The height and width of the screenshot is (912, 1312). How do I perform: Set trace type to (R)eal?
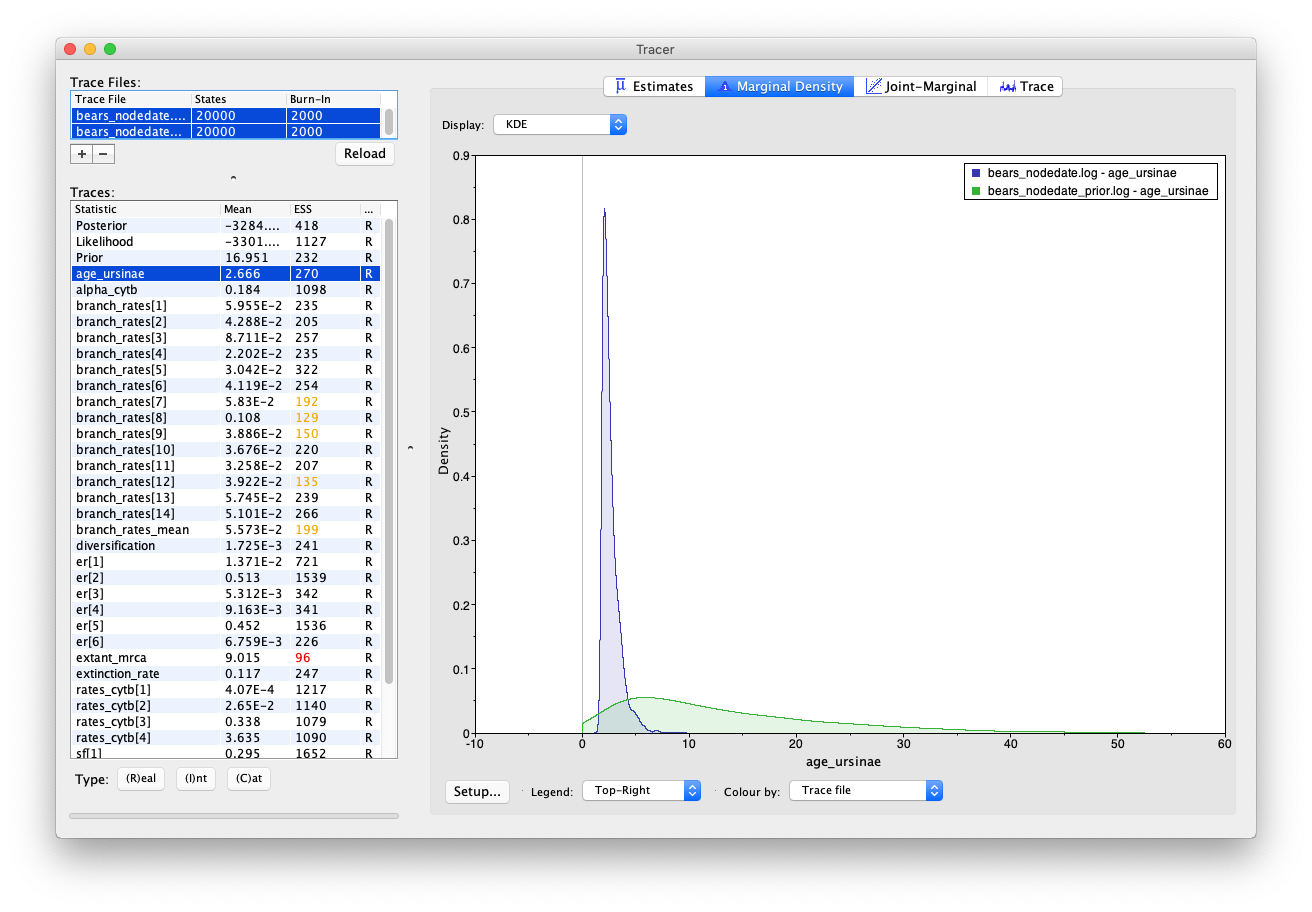point(141,779)
